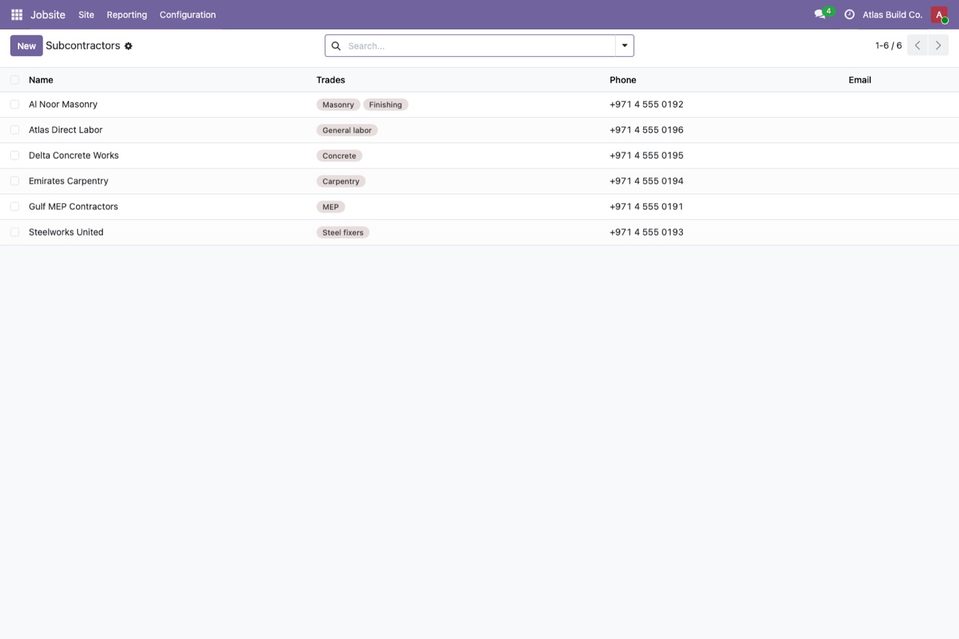
Task: Sort by the Phone column header
Action: [623, 80]
